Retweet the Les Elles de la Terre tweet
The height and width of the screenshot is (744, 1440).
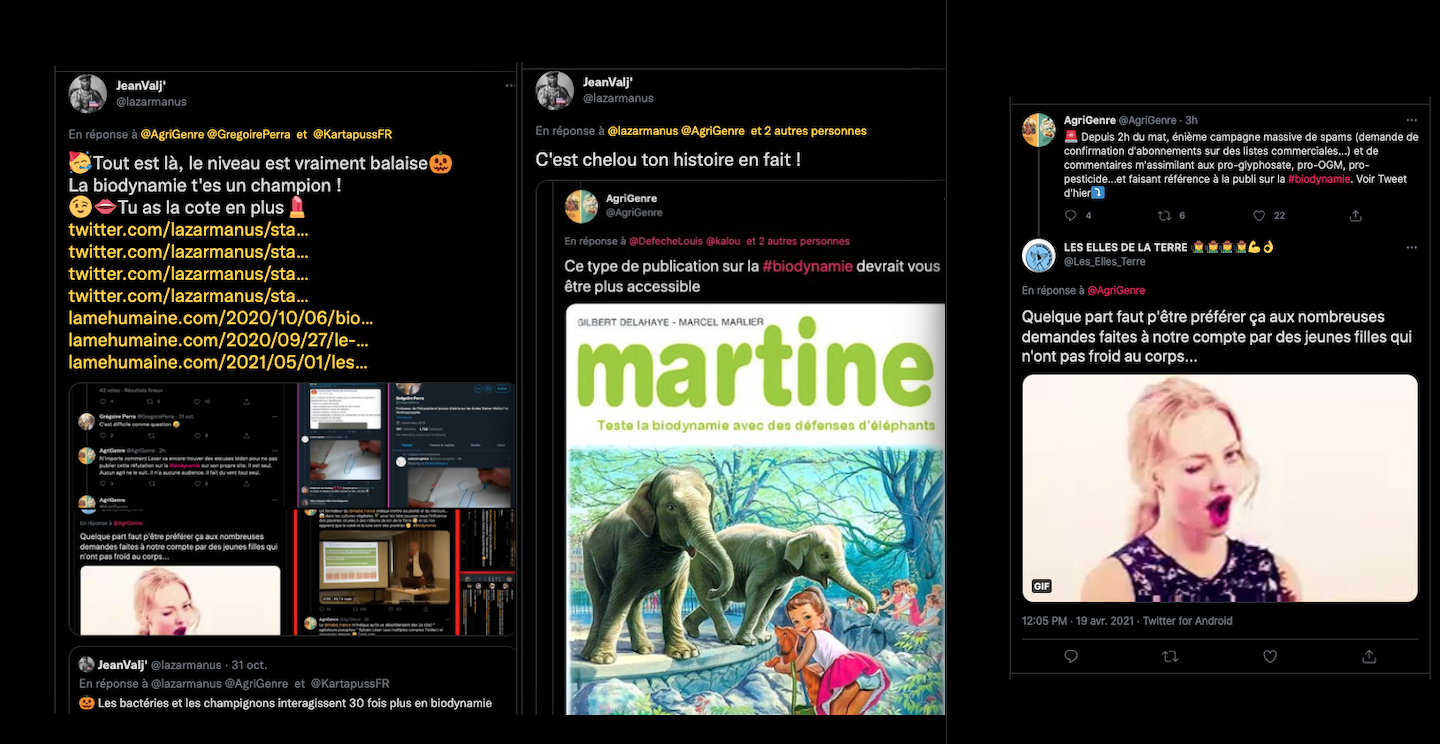click(x=1170, y=657)
